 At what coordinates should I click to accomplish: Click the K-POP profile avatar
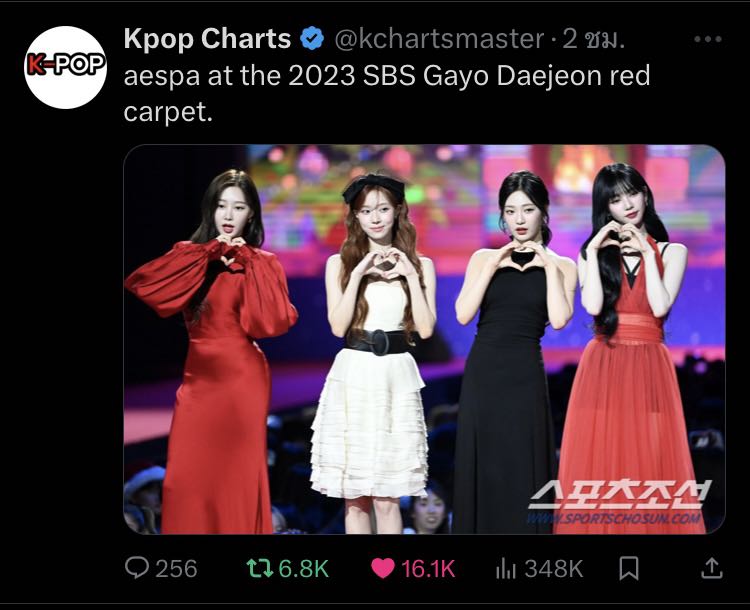[66, 67]
